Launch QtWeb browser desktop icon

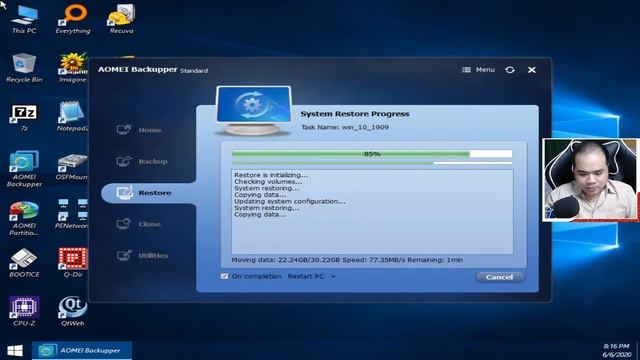pyautogui.click(x=73, y=311)
